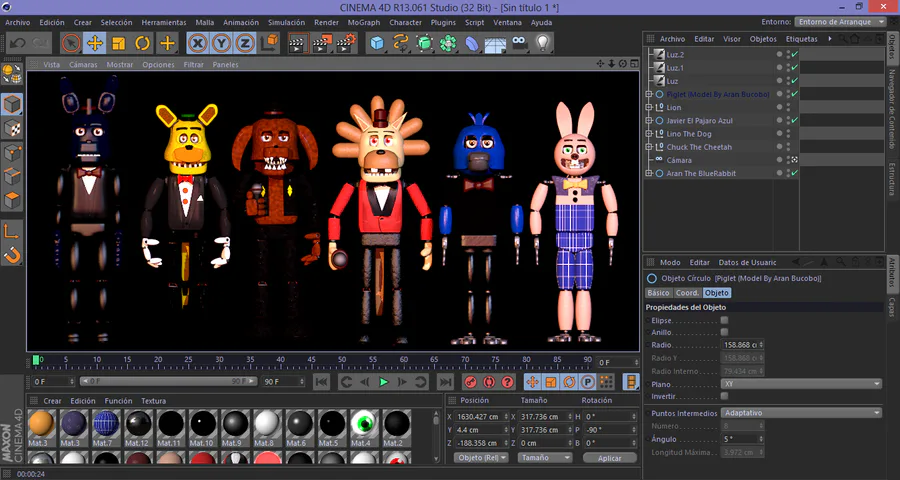
Task: Go to end of timeline
Action: pyautogui.click(x=445, y=382)
